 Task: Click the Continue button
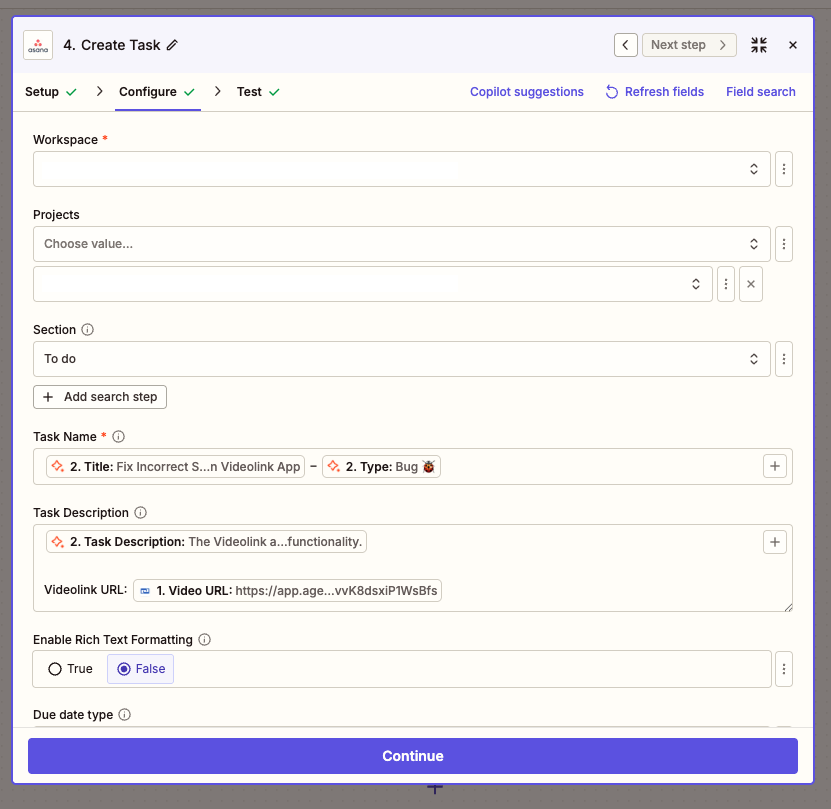pos(413,755)
